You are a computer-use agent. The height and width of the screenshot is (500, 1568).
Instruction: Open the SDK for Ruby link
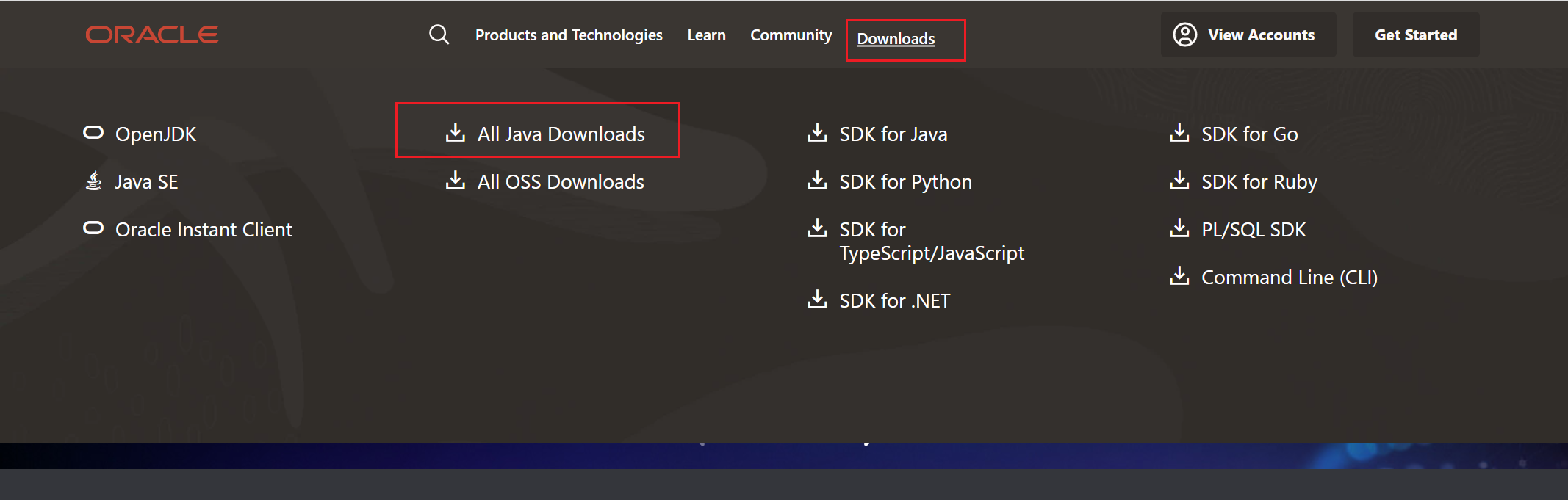click(1259, 182)
